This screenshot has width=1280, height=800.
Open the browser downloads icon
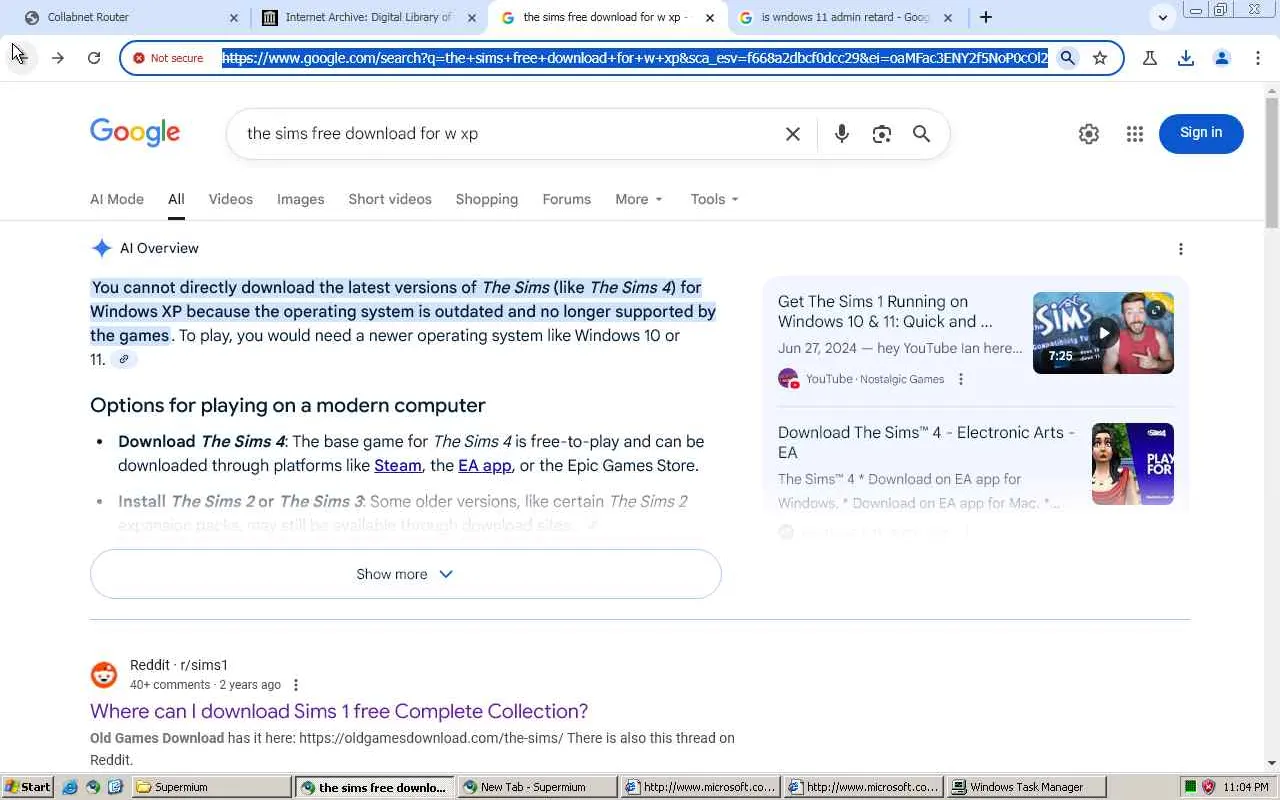(x=1186, y=58)
